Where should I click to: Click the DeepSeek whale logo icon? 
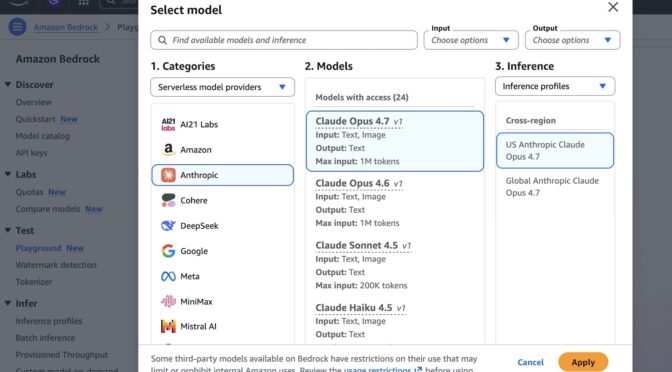168,225
